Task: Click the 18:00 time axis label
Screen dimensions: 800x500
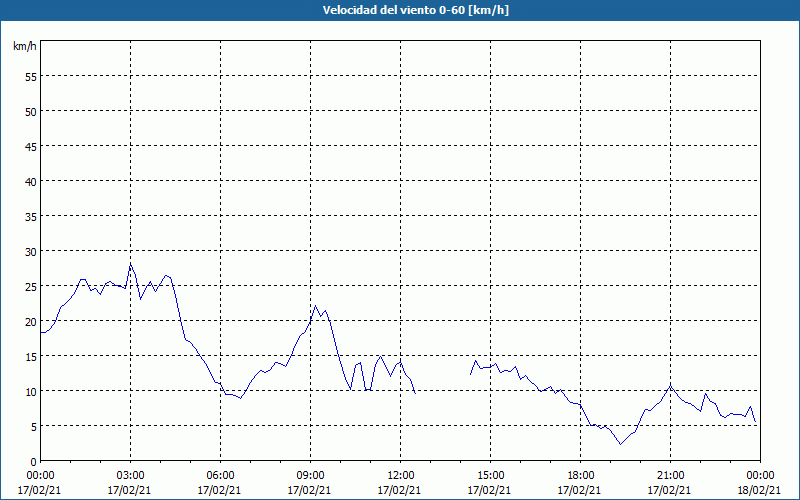Action: (580, 476)
